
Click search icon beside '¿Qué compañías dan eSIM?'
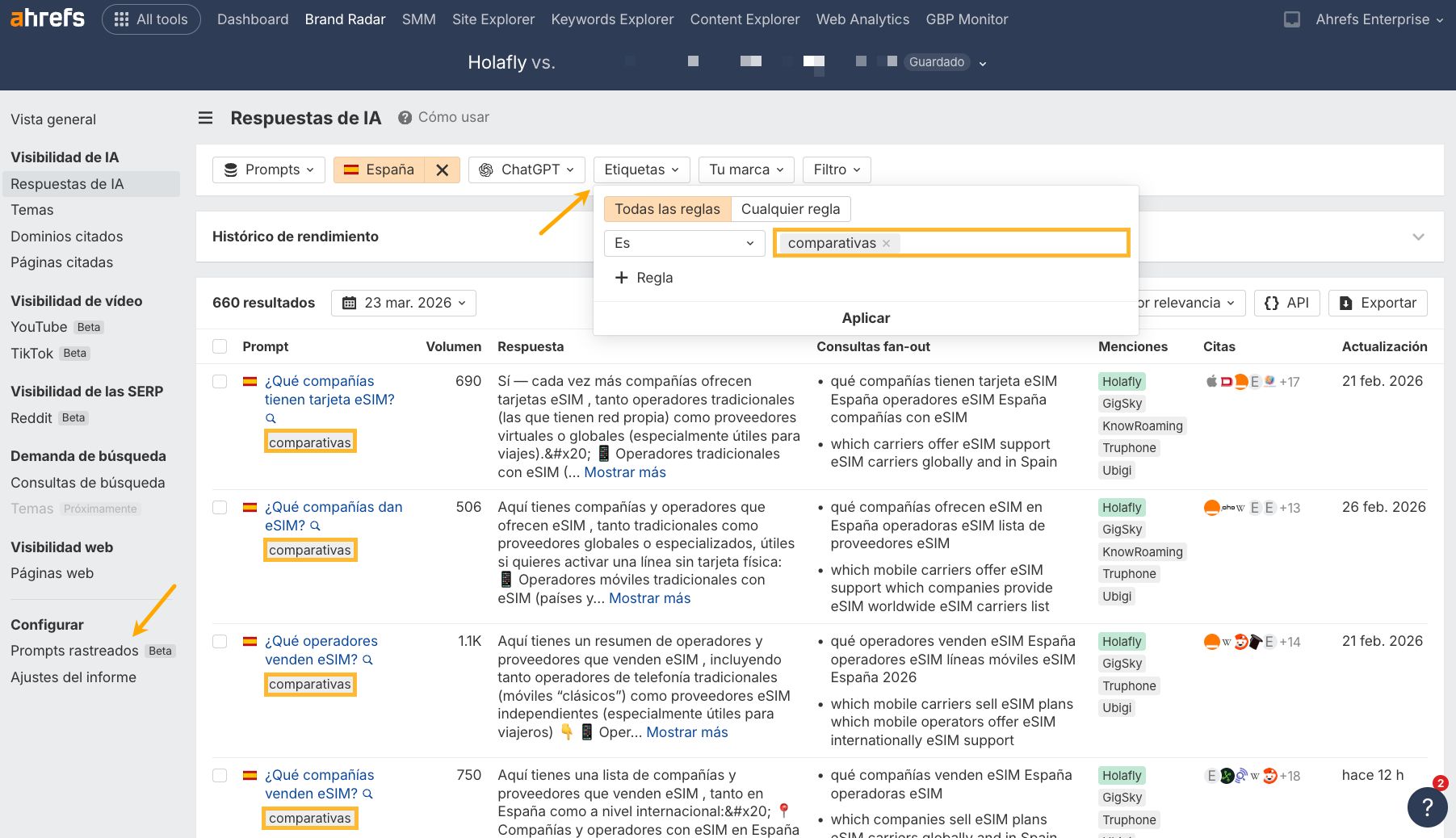[x=316, y=526]
